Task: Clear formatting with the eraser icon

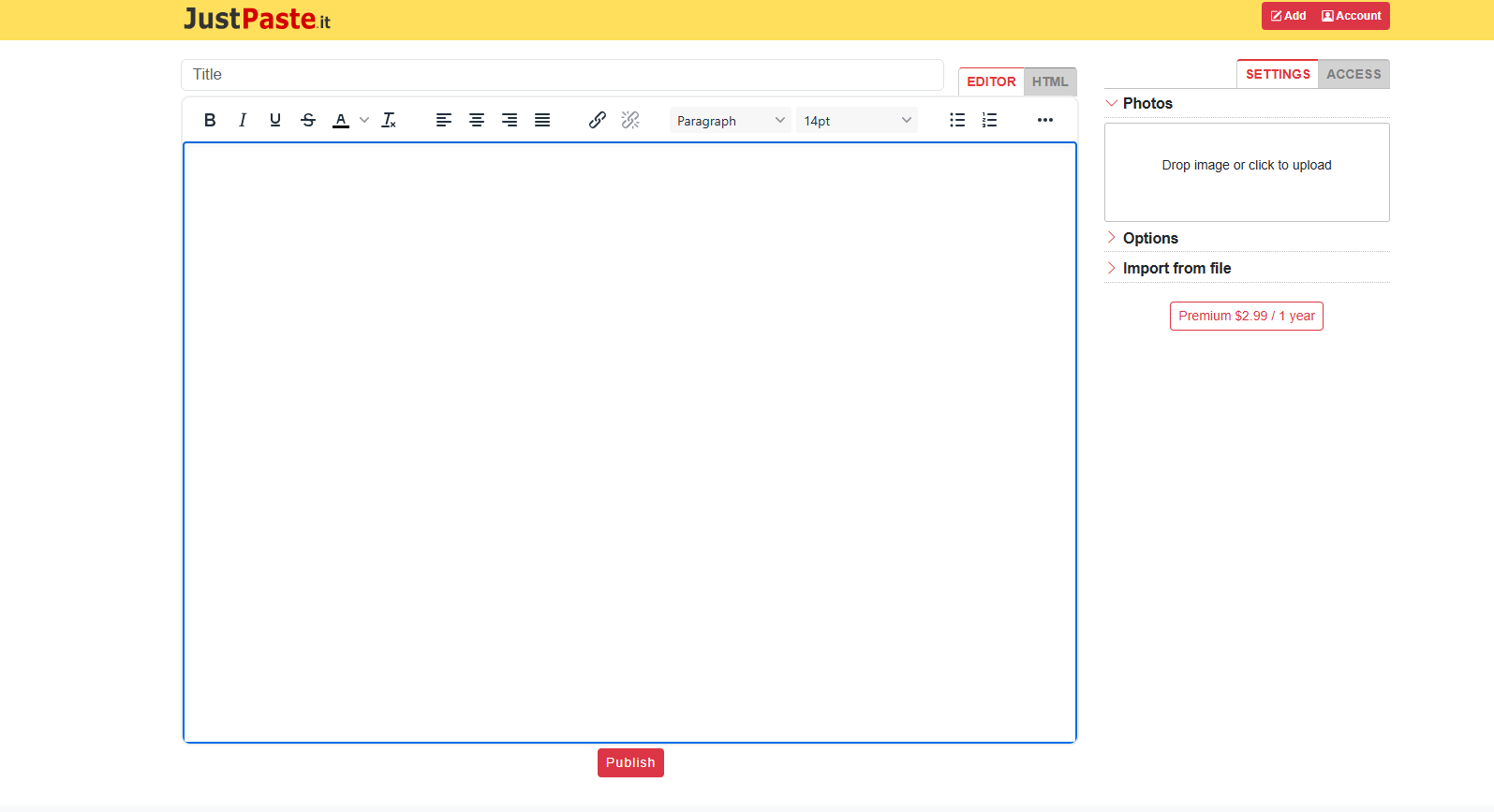Action: coord(389,120)
